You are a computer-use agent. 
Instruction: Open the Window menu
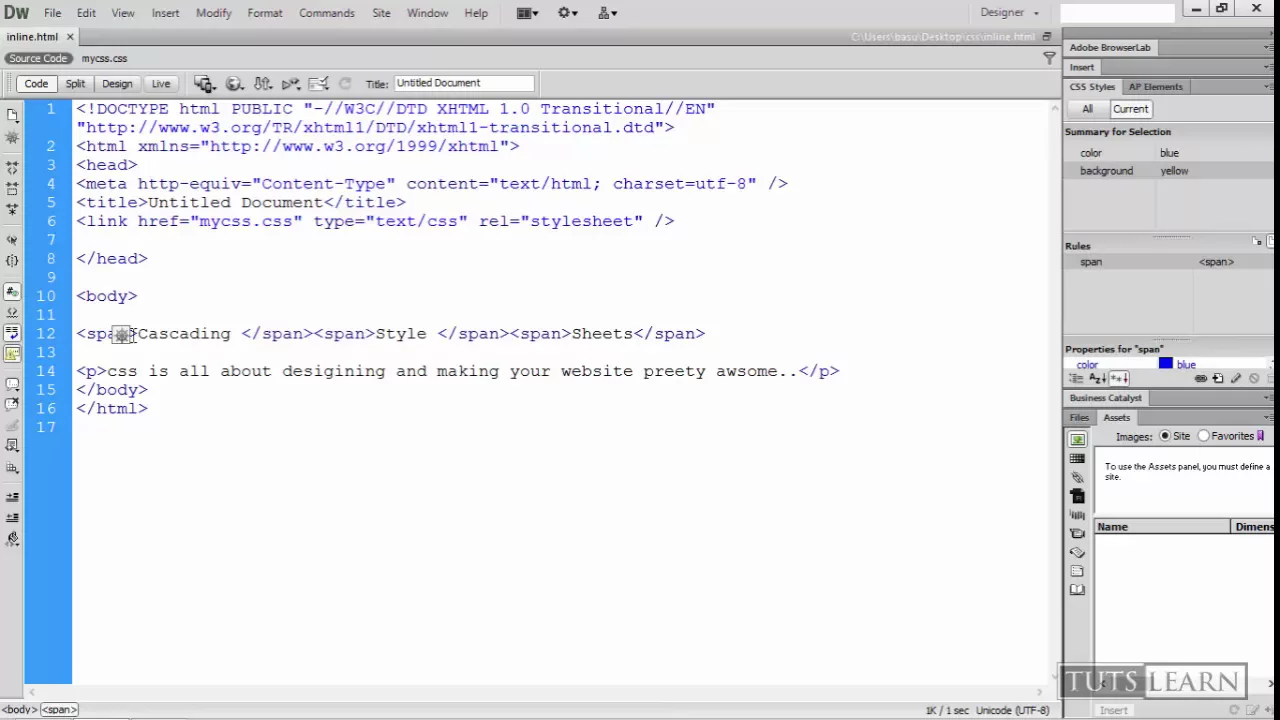(x=427, y=13)
